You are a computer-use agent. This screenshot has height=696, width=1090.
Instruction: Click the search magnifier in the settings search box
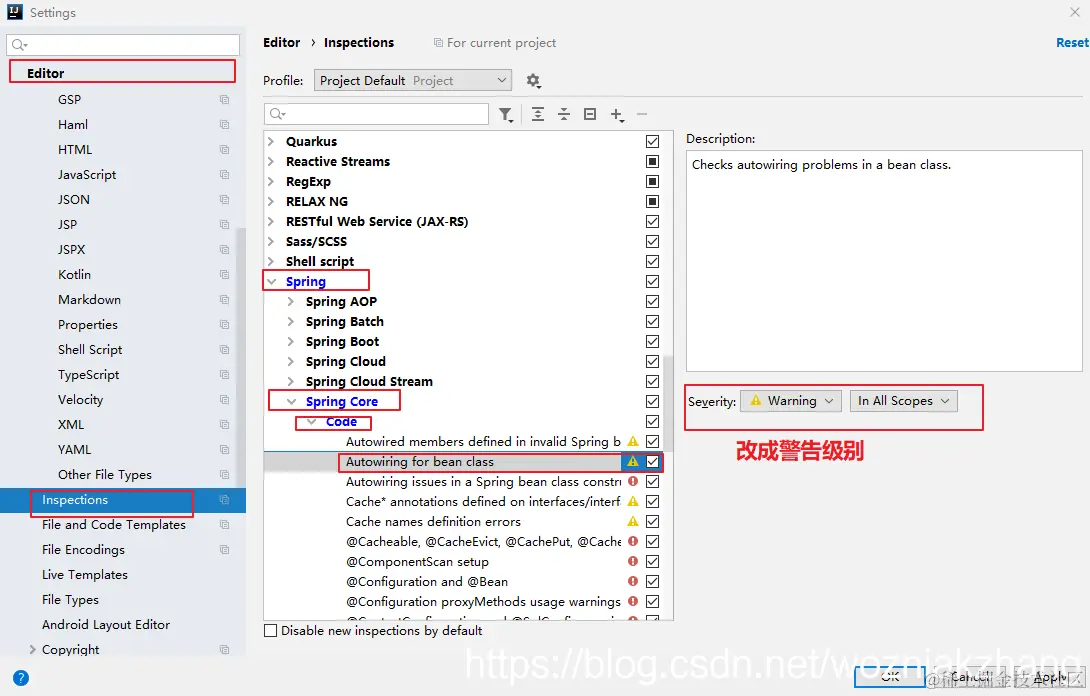pos(19,45)
